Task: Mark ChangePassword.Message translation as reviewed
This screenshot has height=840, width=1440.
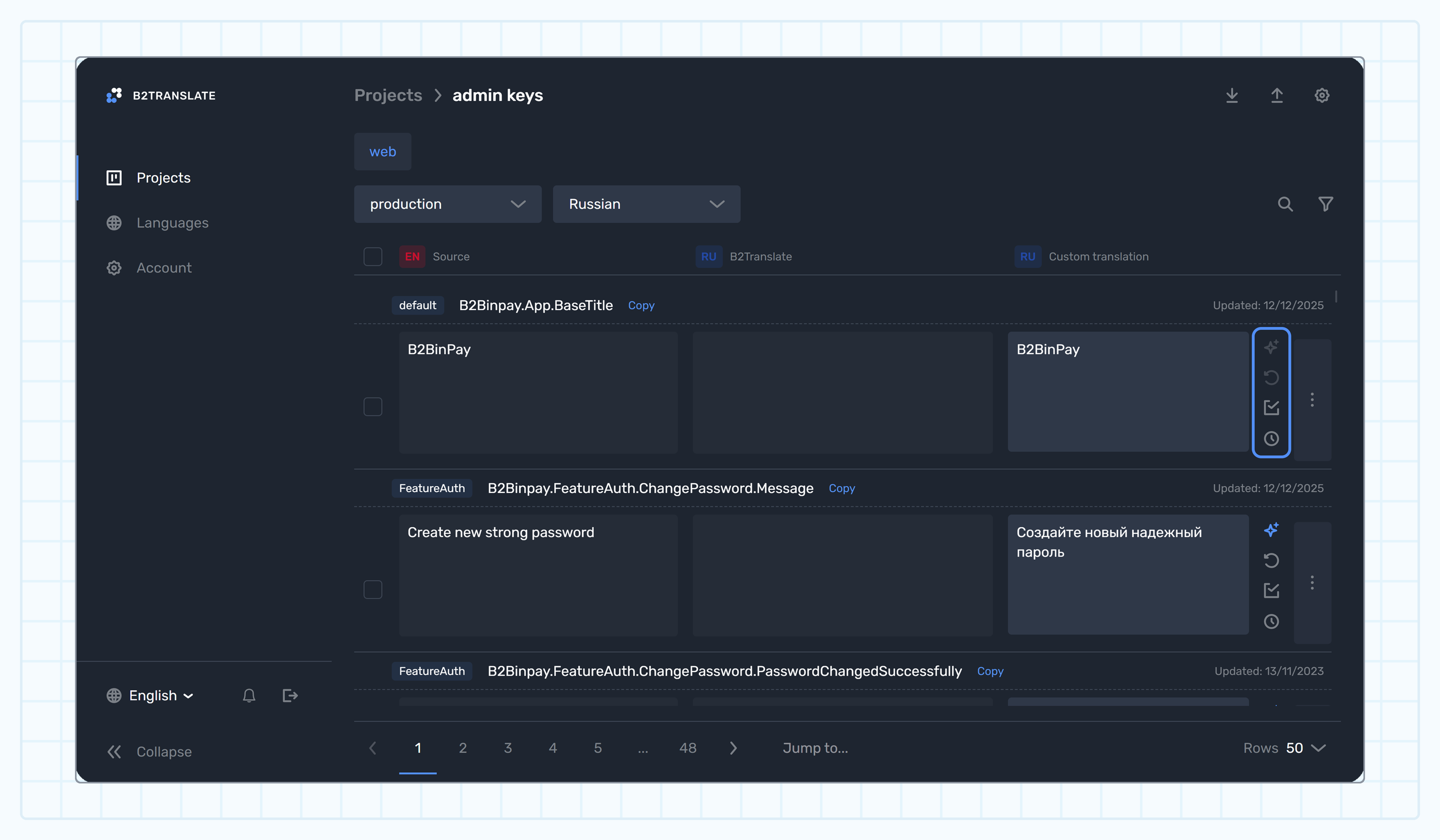Action: click(x=1271, y=591)
